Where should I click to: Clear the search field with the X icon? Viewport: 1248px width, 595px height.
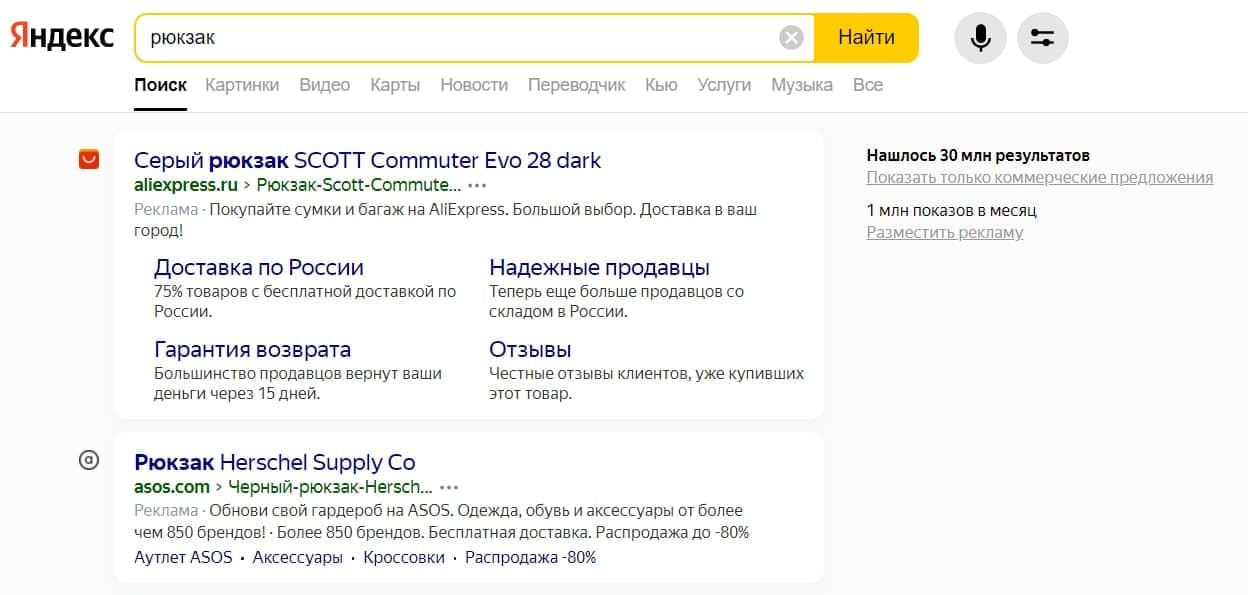pos(791,38)
